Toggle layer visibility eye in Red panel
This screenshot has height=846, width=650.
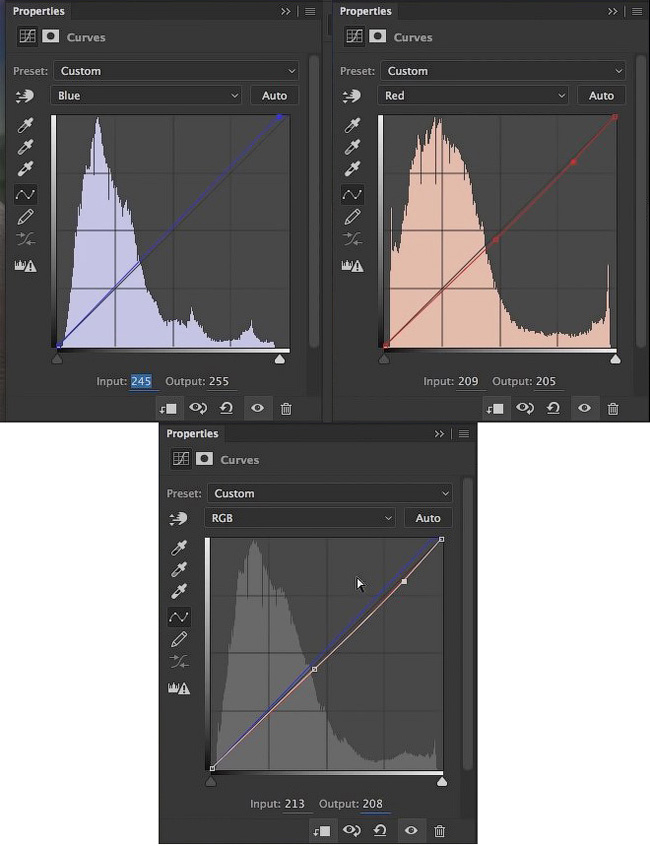[x=584, y=408]
